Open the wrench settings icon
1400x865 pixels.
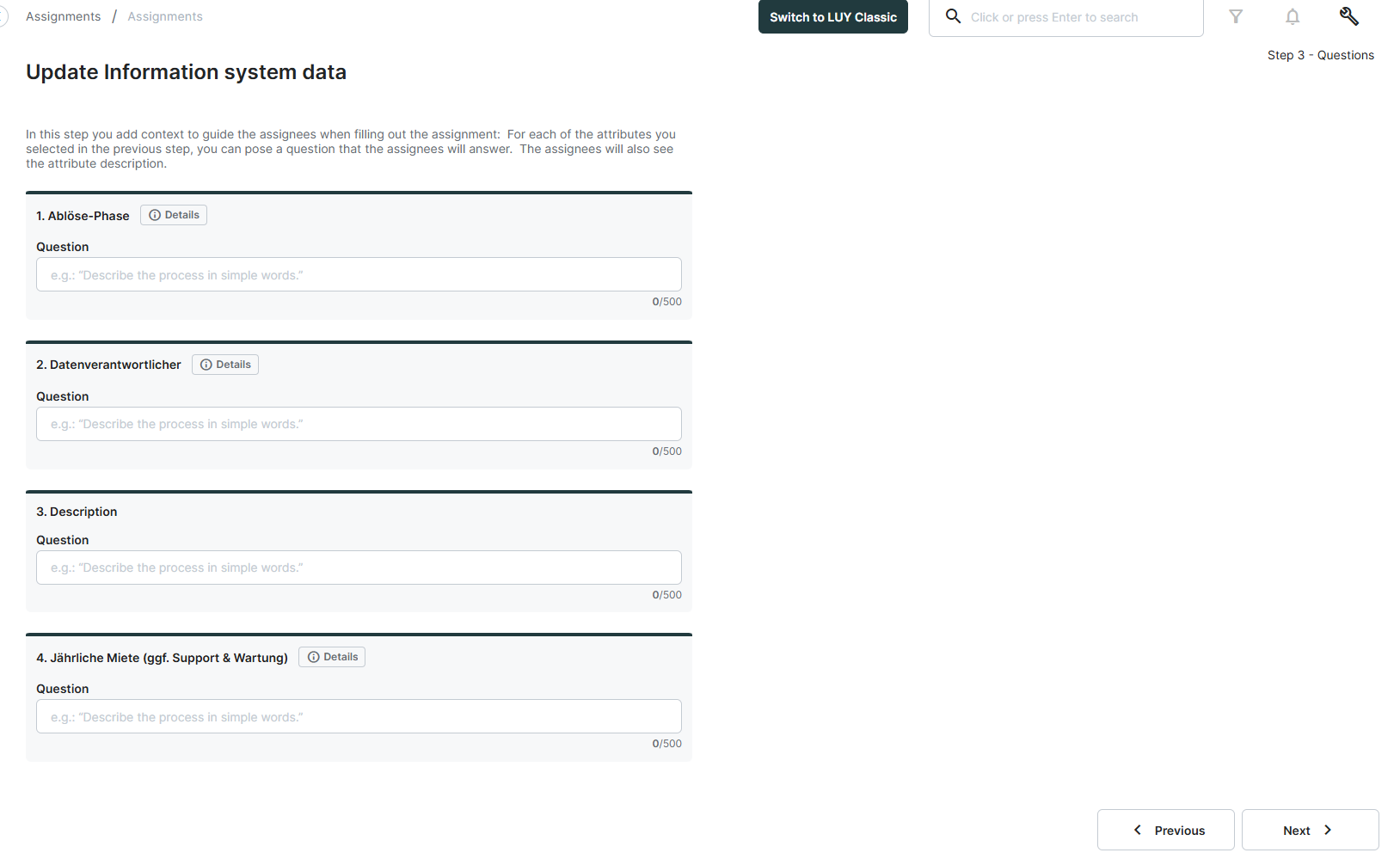1349,16
